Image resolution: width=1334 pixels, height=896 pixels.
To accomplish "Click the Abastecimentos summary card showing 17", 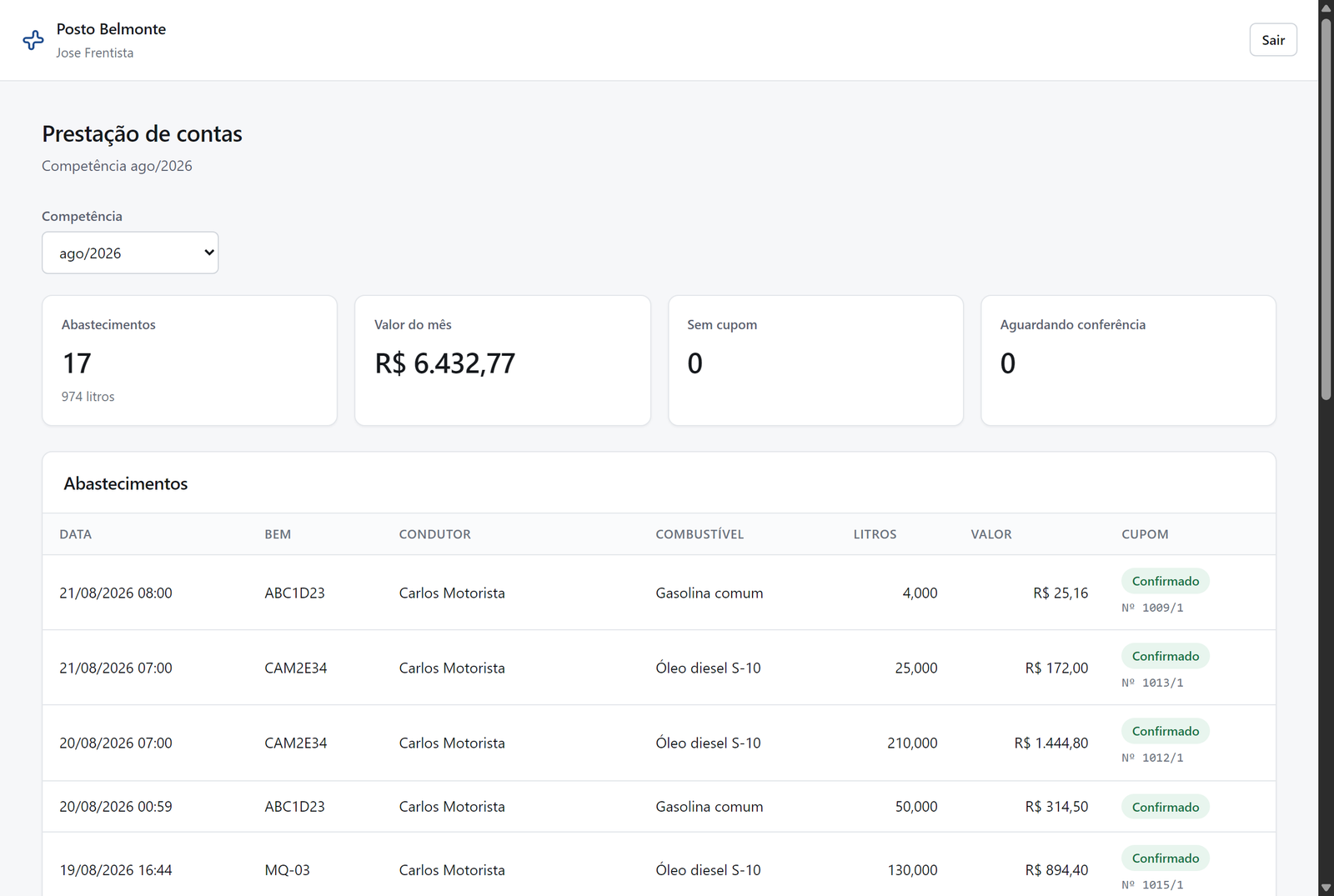I will (189, 360).
